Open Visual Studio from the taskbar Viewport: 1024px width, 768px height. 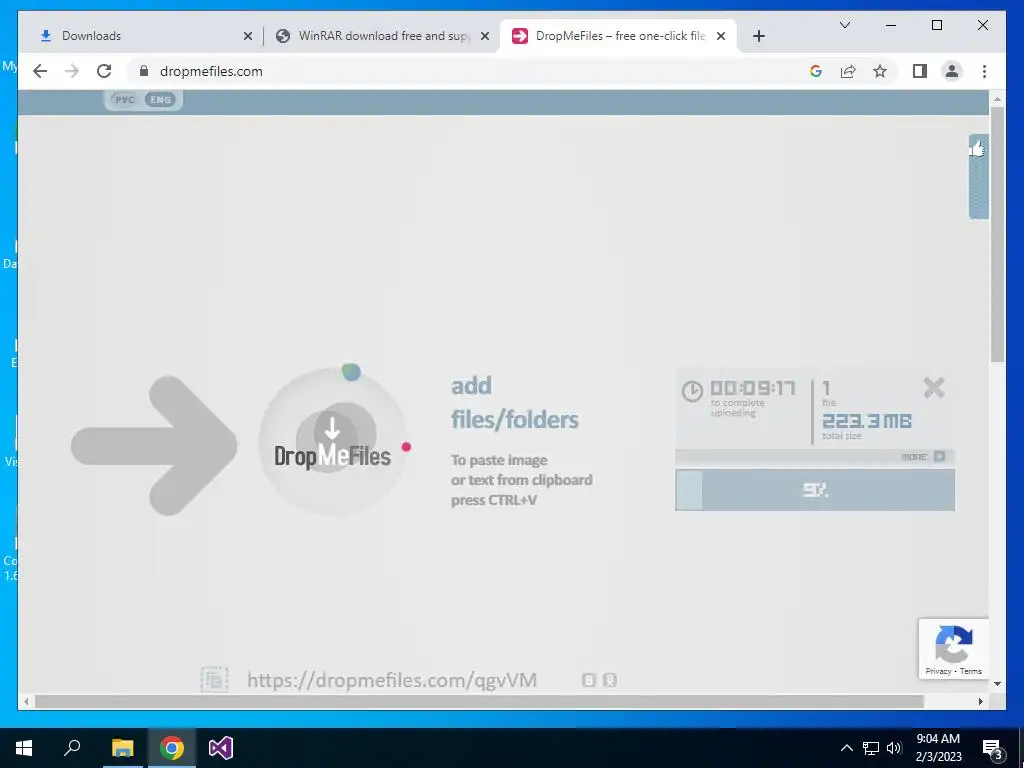(221, 748)
